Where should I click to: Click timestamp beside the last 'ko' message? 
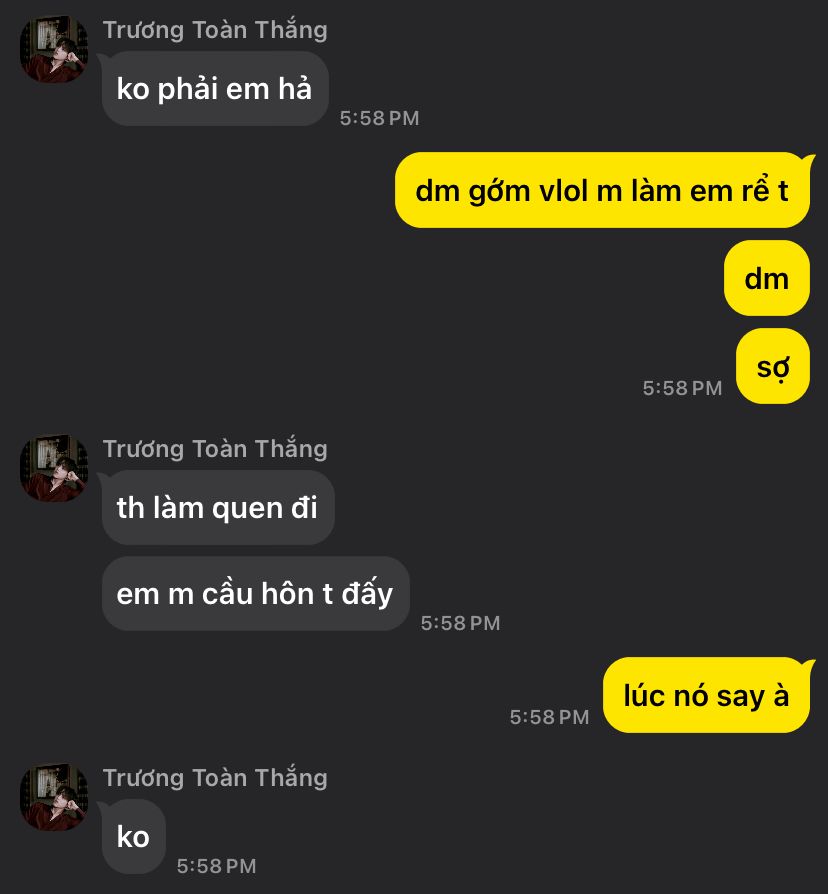point(216,866)
